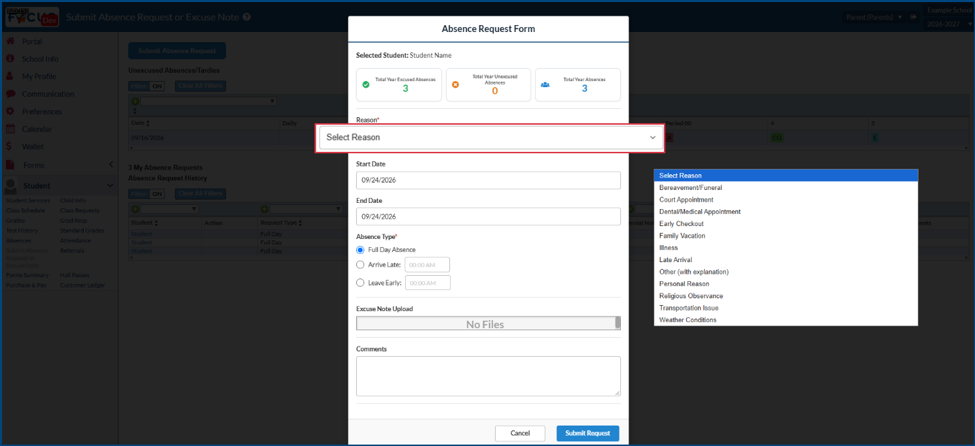Click green plus icon in Unexcused Absences filter row
Viewport: 975px width, 446px height.
tap(134, 101)
